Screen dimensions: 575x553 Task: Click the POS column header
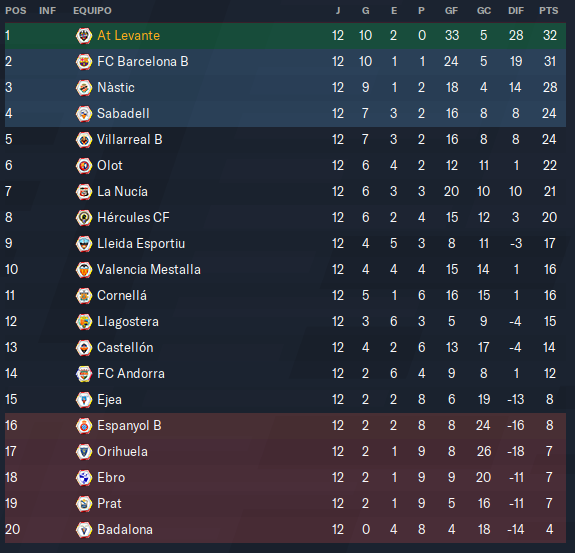(16, 11)
